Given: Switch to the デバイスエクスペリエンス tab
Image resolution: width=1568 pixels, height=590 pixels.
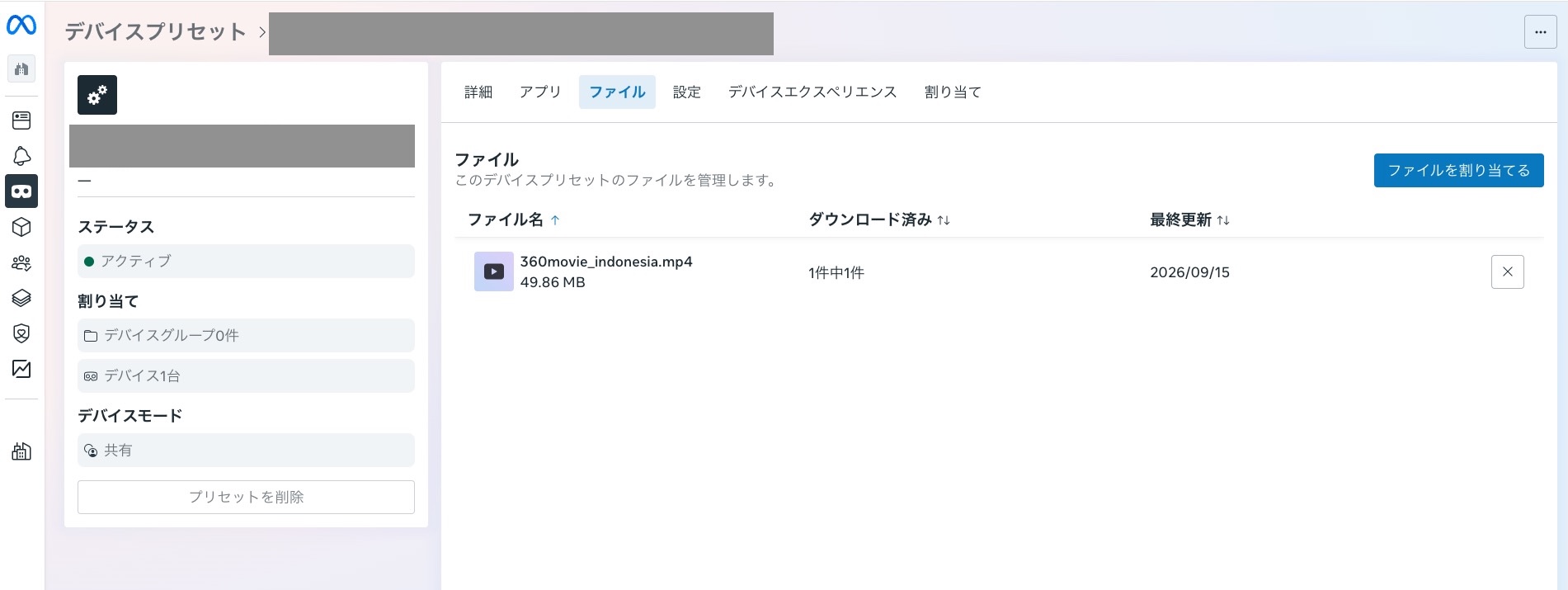Looking at the screenshot, I should point(812,92).
